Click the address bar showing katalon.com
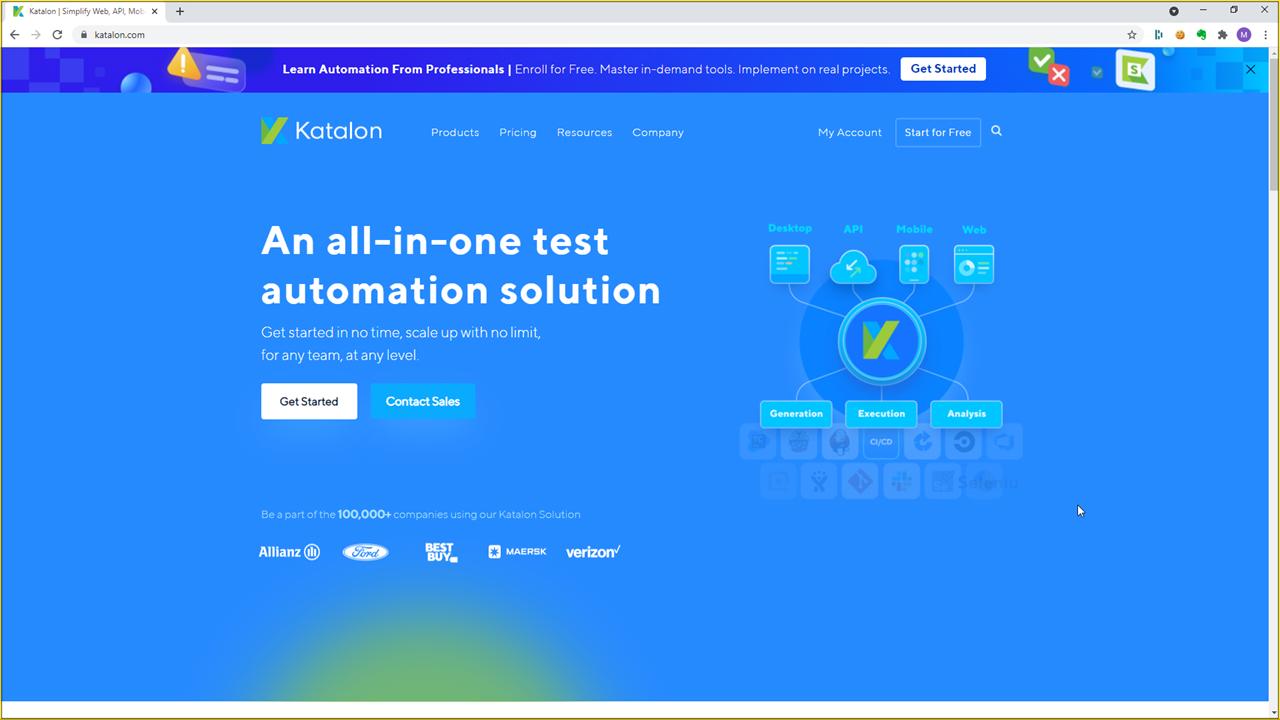Image resolution: width=1280 pixels, height=720 pixels. coord(600,34)
